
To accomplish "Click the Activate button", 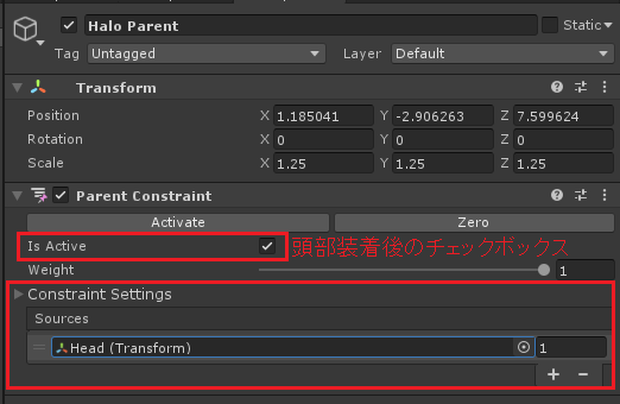I will [x=178, y=223].
